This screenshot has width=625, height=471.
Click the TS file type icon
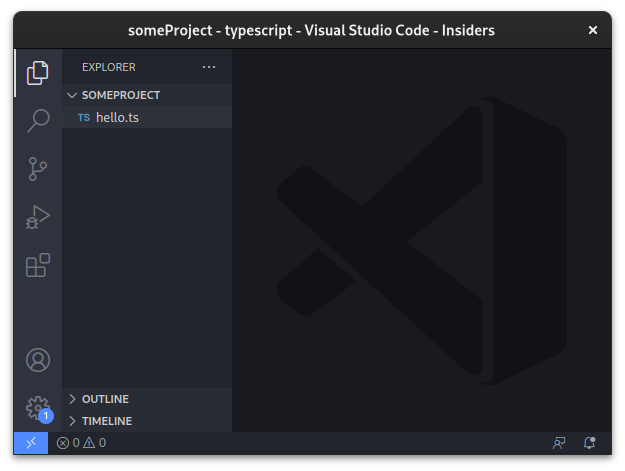[x=84, y=118]
